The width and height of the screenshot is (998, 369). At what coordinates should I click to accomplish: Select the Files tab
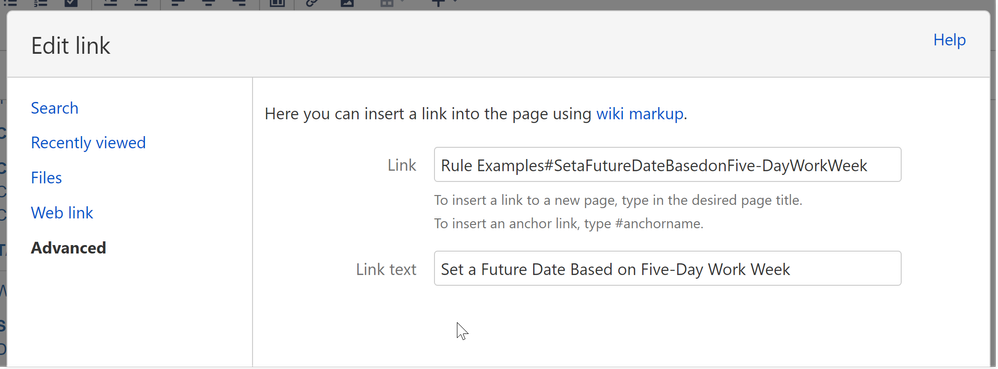pos(46,178)
